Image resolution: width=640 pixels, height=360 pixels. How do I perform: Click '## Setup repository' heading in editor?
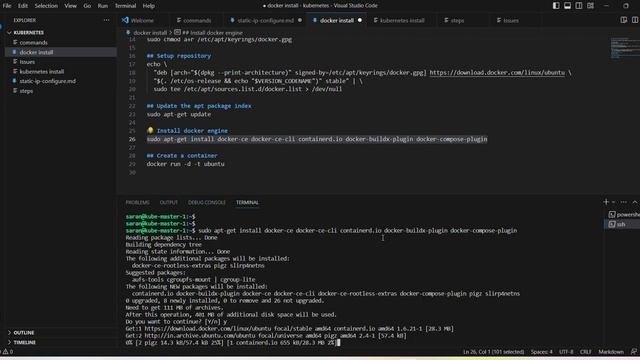pyautogui.click(x=179, y=56)
